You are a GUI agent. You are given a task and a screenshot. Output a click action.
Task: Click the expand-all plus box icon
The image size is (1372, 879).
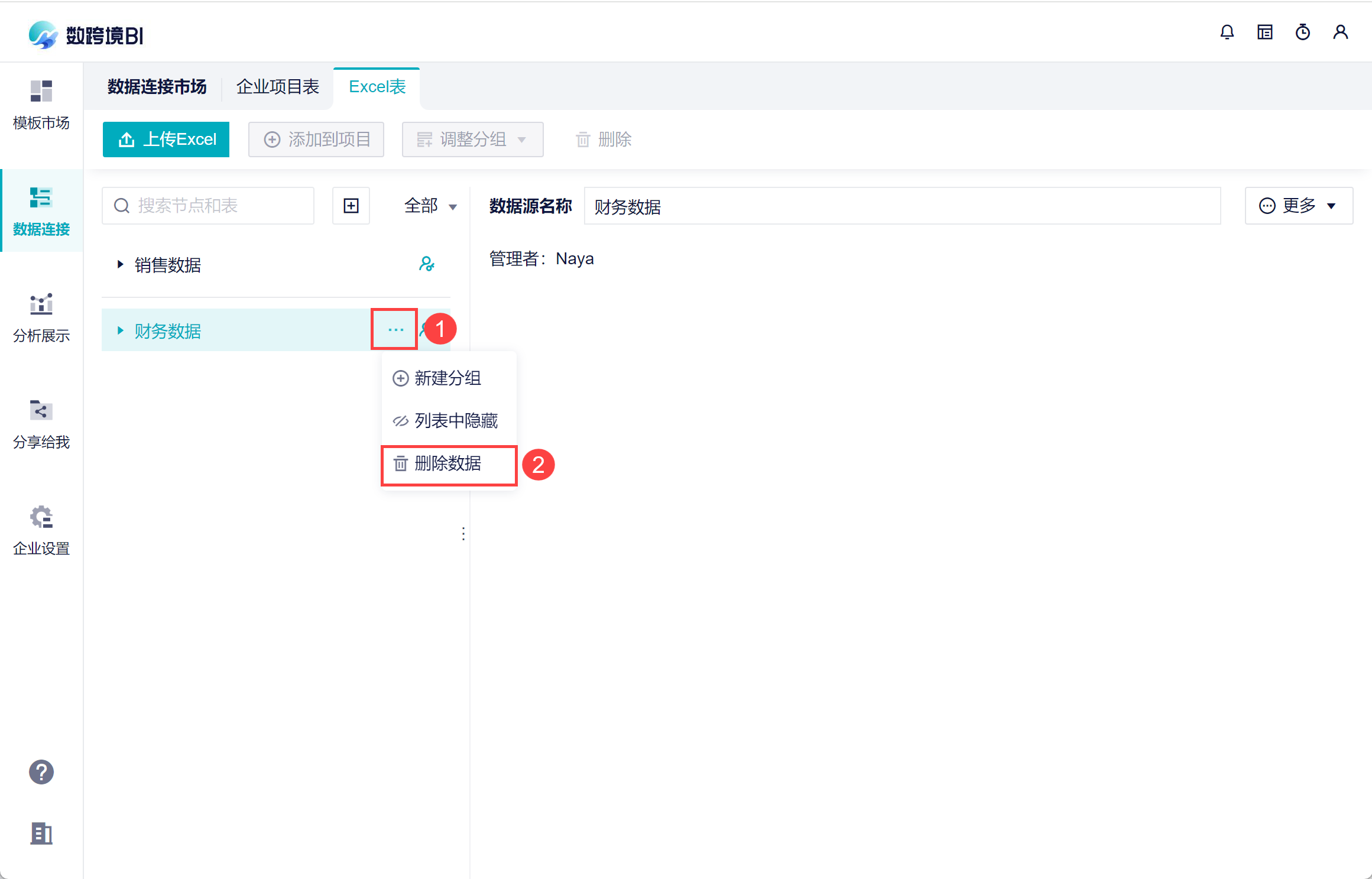[x=351, y=206]
